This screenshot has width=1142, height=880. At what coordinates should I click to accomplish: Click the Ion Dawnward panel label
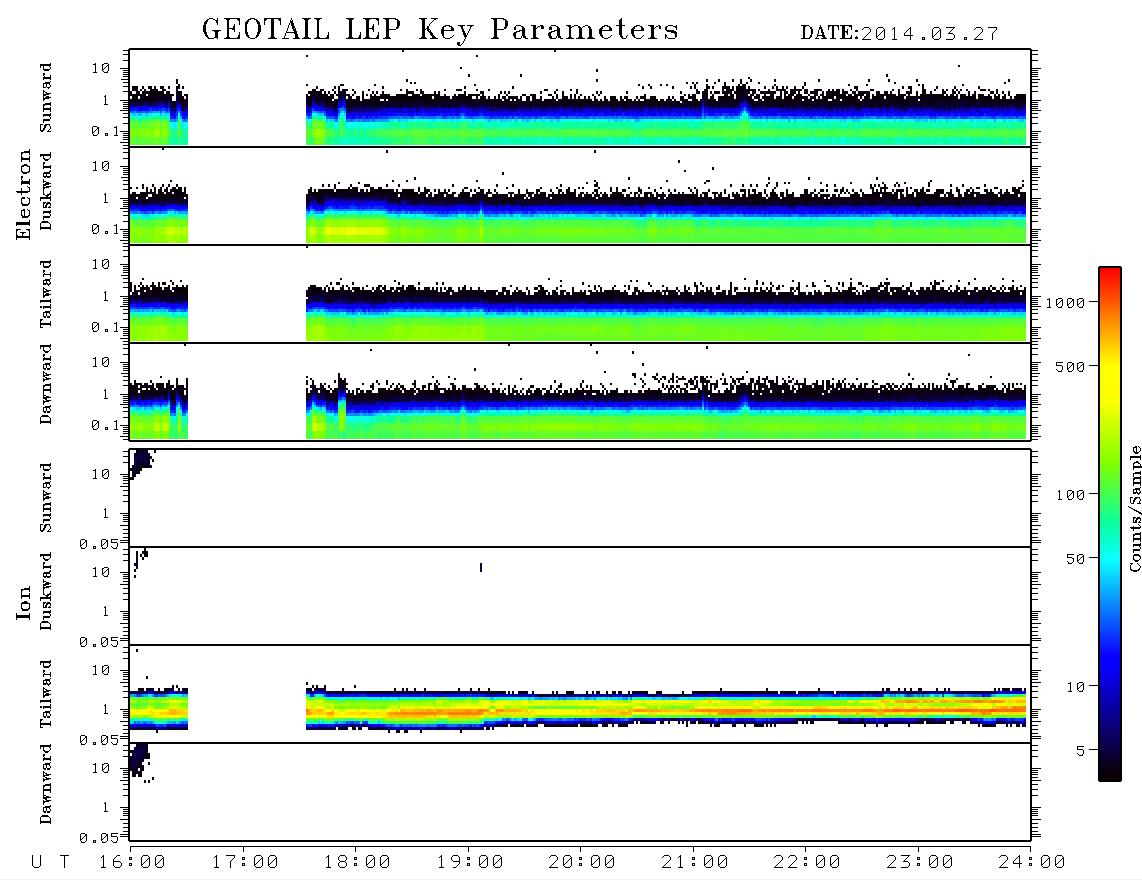coord(46,784)
